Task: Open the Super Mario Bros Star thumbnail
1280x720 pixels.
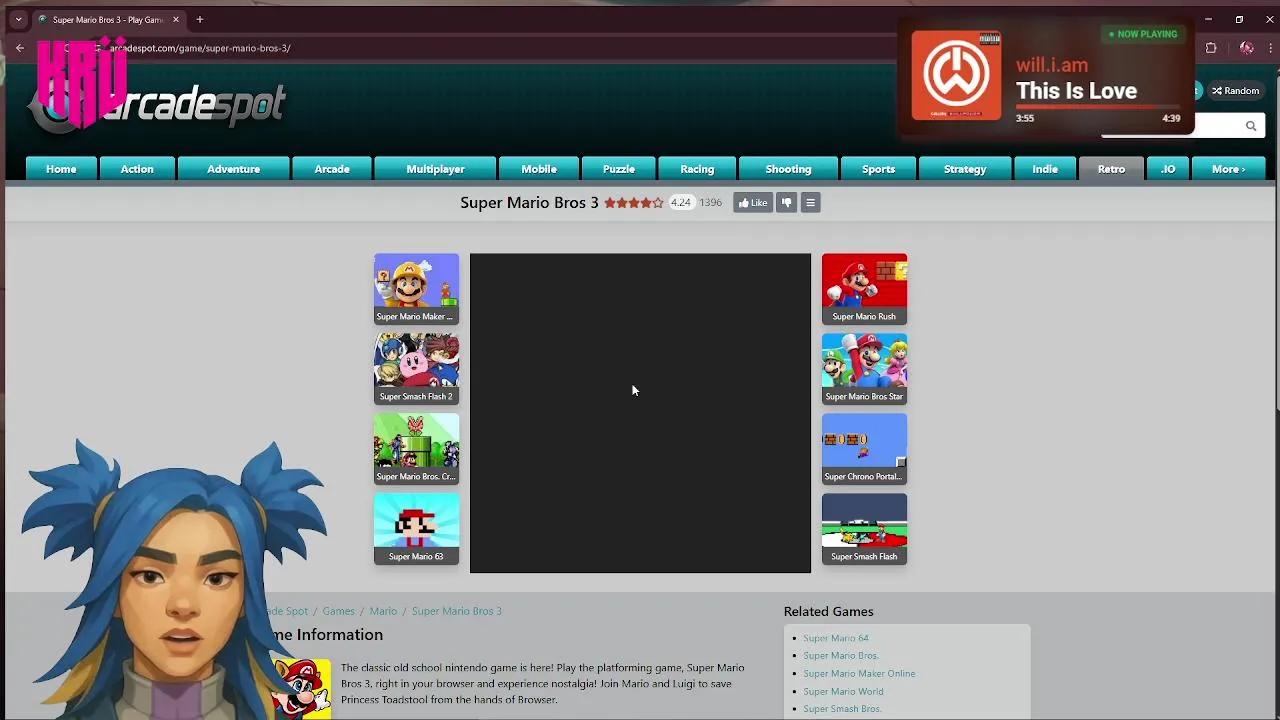Action: pos(864,369)
